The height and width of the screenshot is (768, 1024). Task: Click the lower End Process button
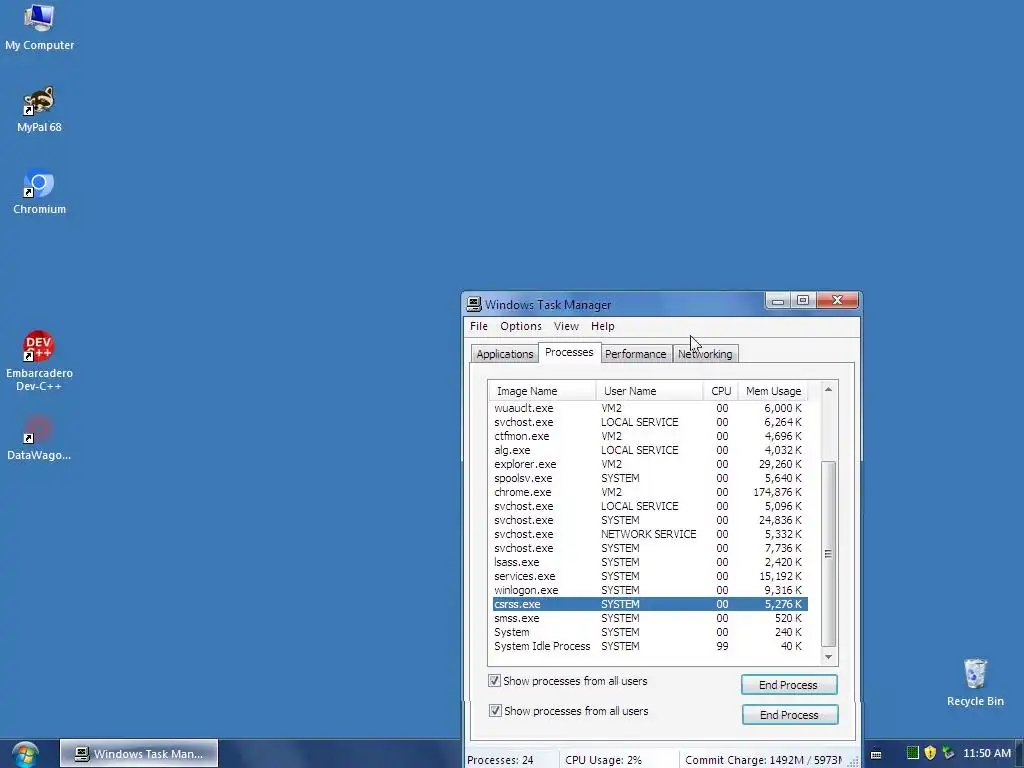click(790, 715)
